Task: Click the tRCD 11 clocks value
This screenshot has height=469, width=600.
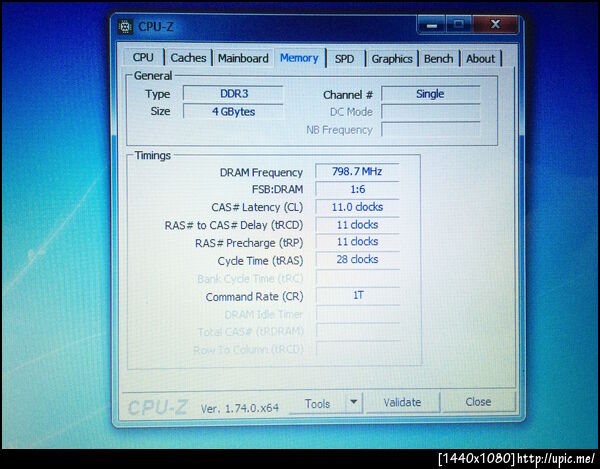Action: pyautogui.click(x=357, y=225)
